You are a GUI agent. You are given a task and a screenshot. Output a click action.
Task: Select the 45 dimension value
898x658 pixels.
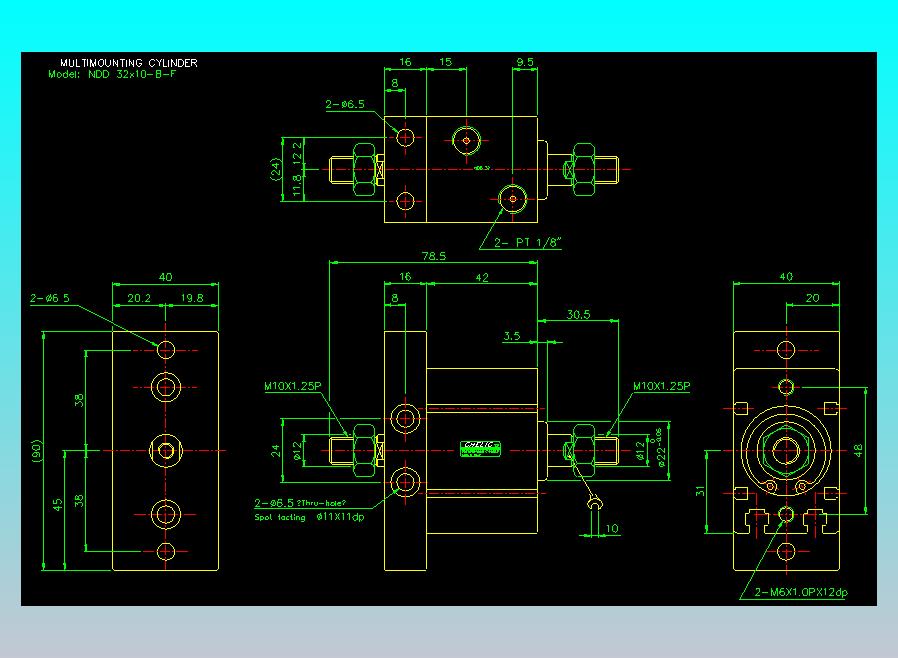(x=57, y=505)
